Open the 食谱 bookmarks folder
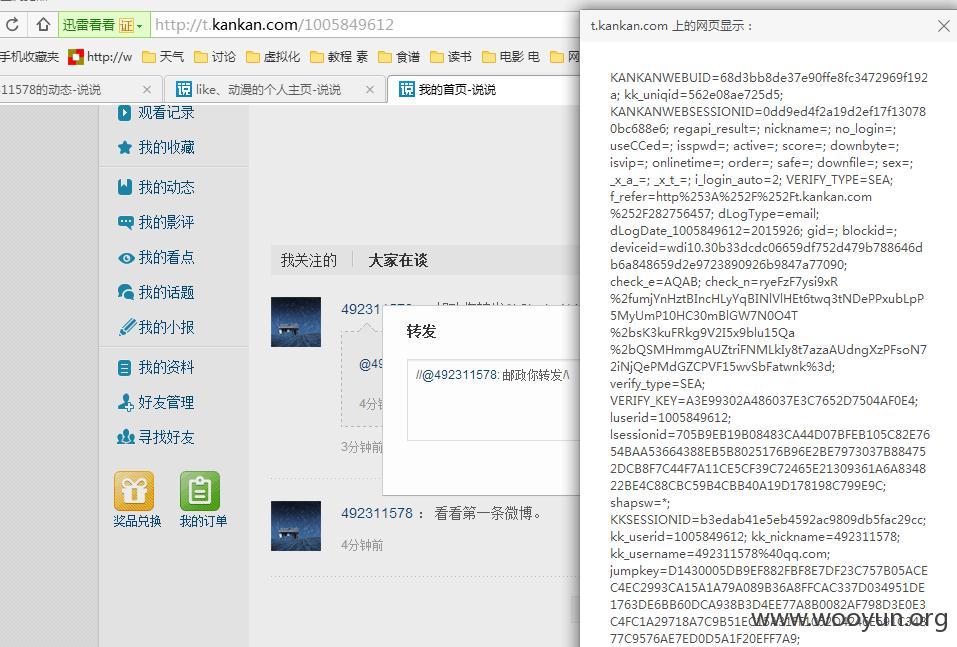Viewport: 957px width, 647px height. point(399,57)
